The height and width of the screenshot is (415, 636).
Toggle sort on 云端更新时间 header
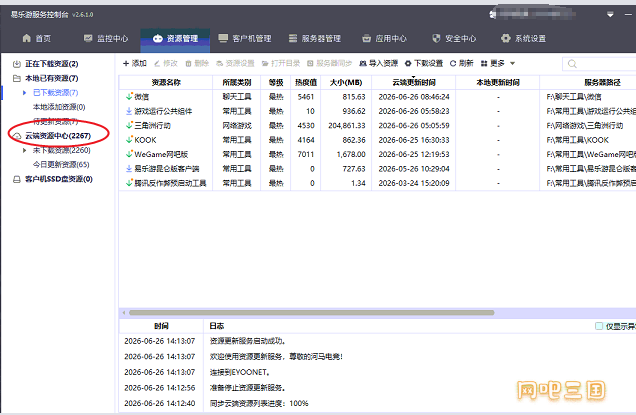point(414,82)
